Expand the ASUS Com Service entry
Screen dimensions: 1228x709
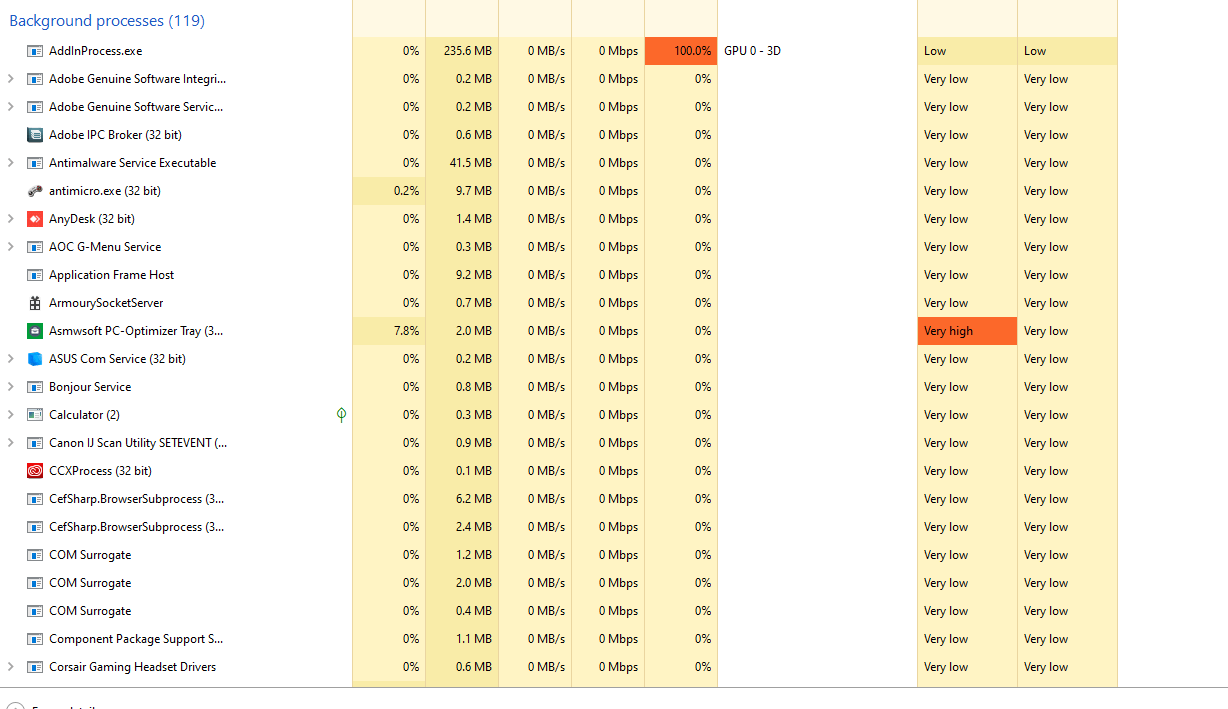click(10, 359)
